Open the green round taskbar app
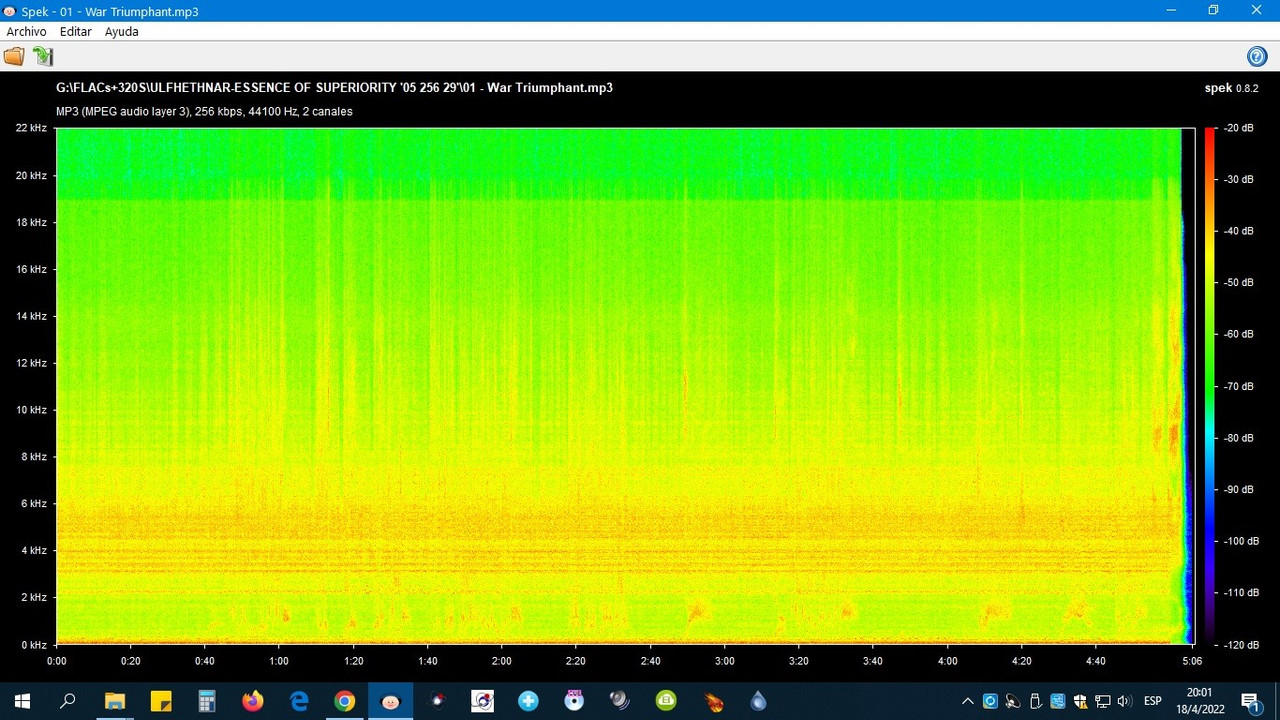Image resolution: width=1280 pixels, height=720 pixels. pyautogui.click(x=666, y=701)
